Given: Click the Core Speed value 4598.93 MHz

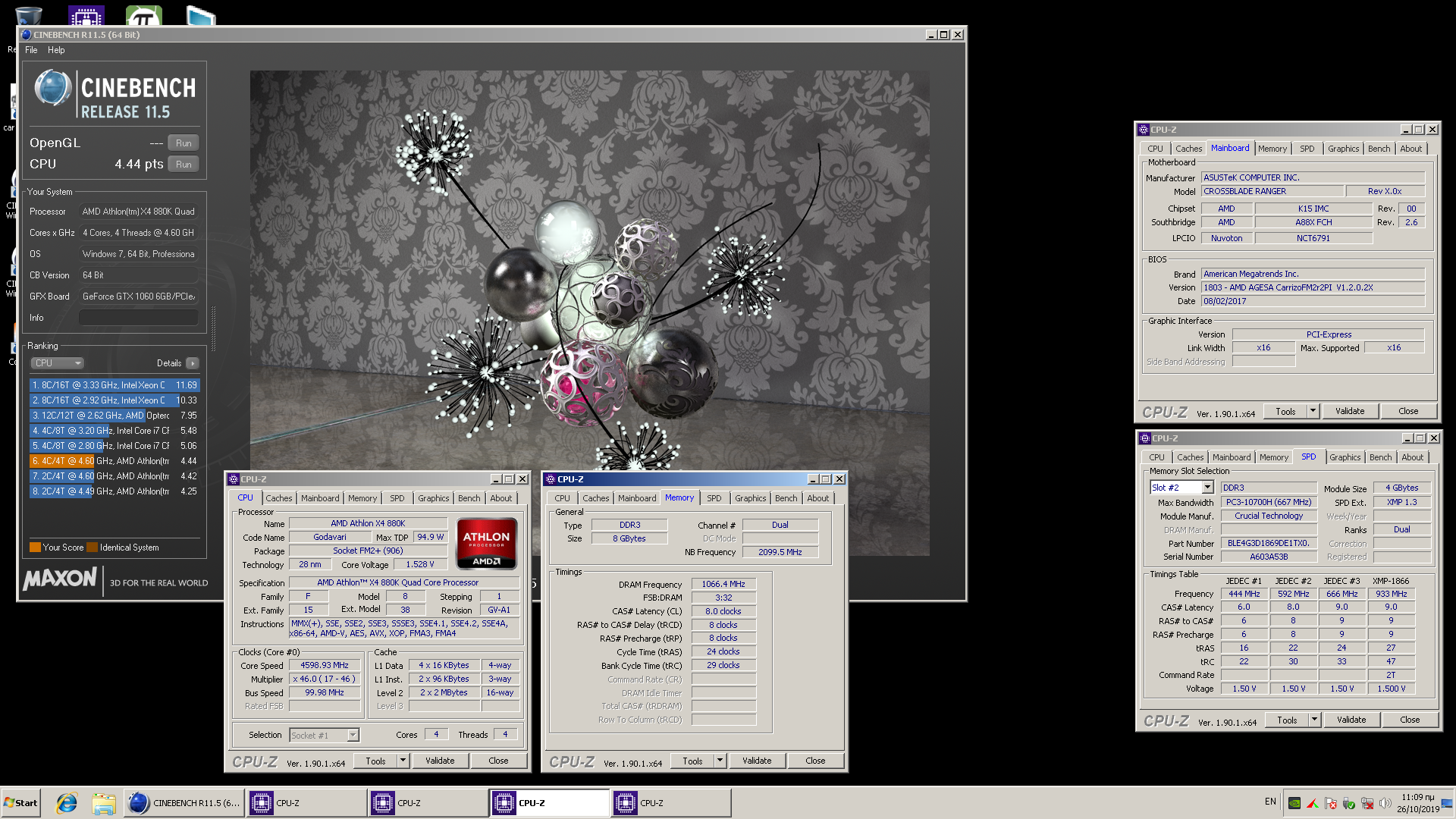Looking at the screenshot, I should coord(325,665).
